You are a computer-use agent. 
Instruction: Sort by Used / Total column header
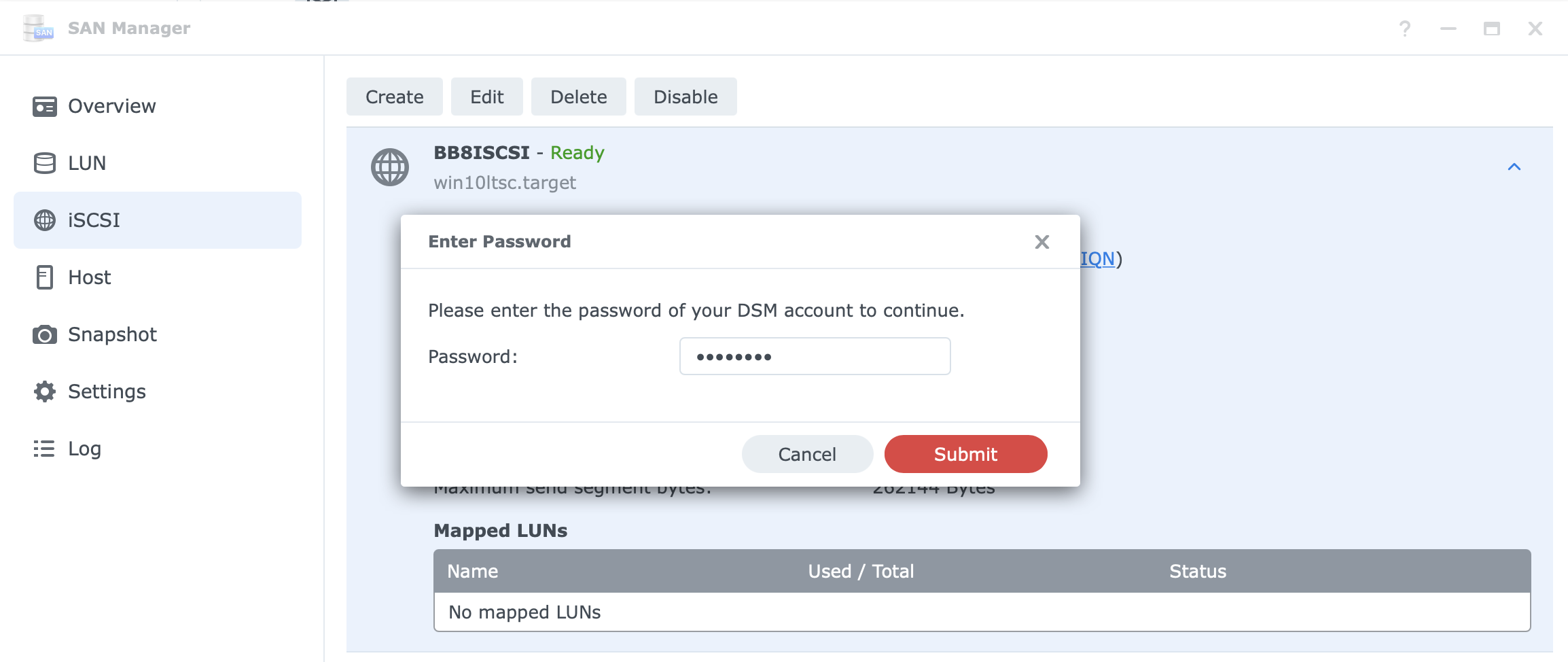coord(861,571)
